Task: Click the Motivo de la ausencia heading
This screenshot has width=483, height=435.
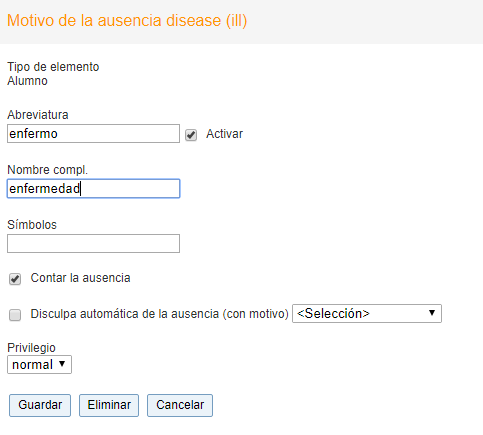Action: pyautogui.click(x=127, y=21)
